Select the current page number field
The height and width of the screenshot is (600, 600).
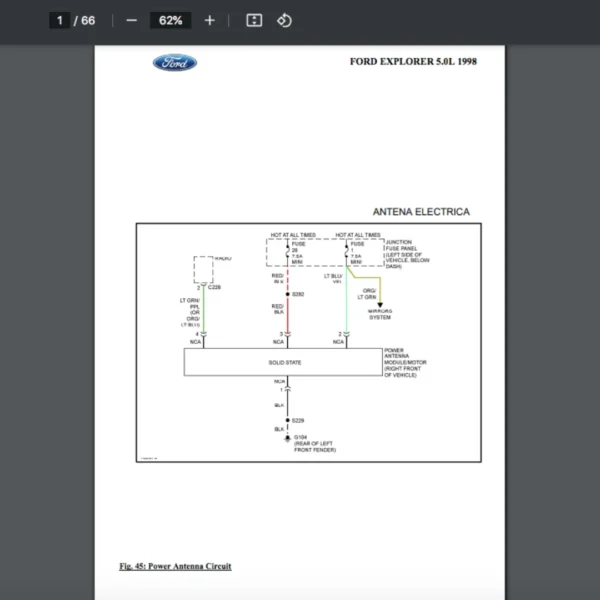click(x=60, y=20)
